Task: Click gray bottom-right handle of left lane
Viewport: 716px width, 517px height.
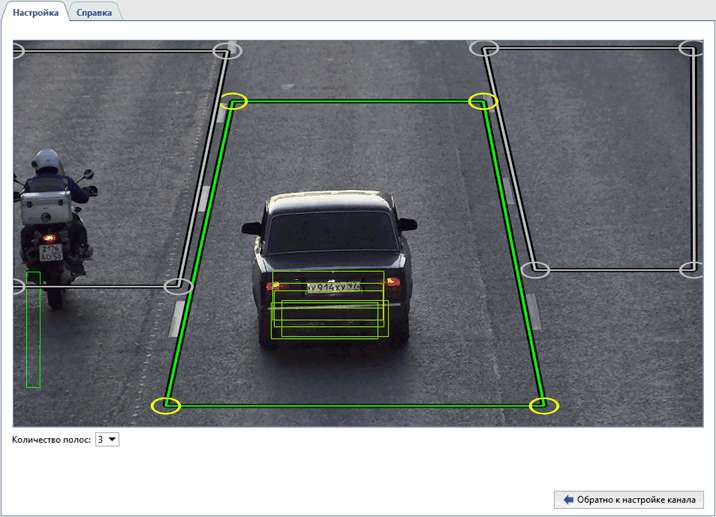Action: point(178,287)
